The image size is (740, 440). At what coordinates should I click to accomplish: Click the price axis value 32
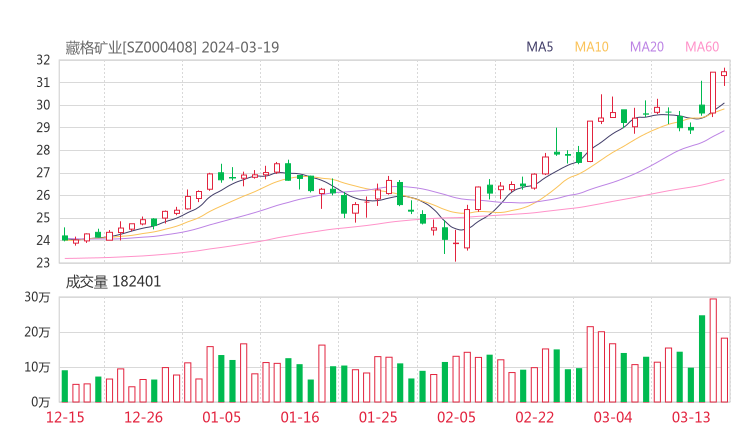[x=43, y=60]
